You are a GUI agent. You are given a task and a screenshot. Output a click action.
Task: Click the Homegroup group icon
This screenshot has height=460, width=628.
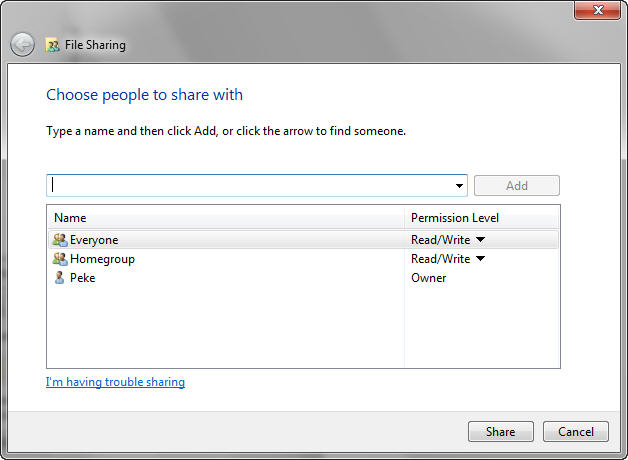tap(59, 259)
